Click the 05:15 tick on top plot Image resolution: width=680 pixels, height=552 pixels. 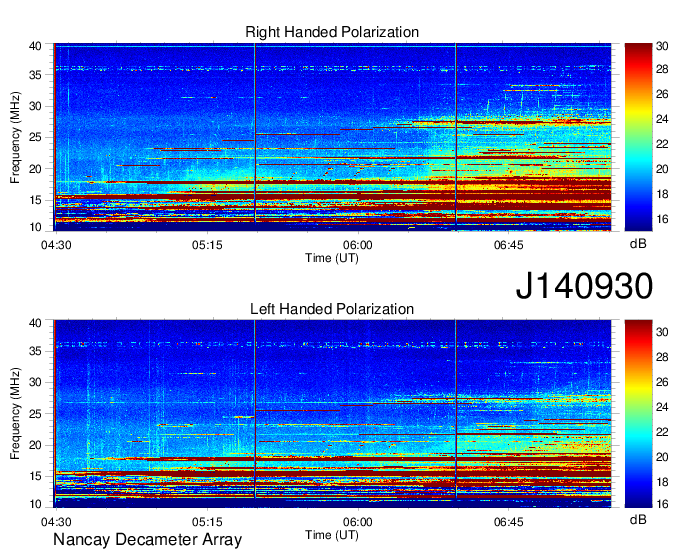(x=207, y=245)
